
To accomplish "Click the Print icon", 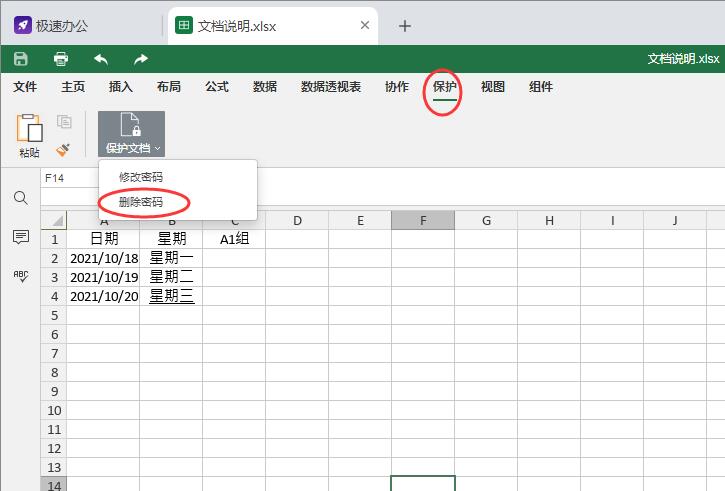I will [x=61, y=59].
